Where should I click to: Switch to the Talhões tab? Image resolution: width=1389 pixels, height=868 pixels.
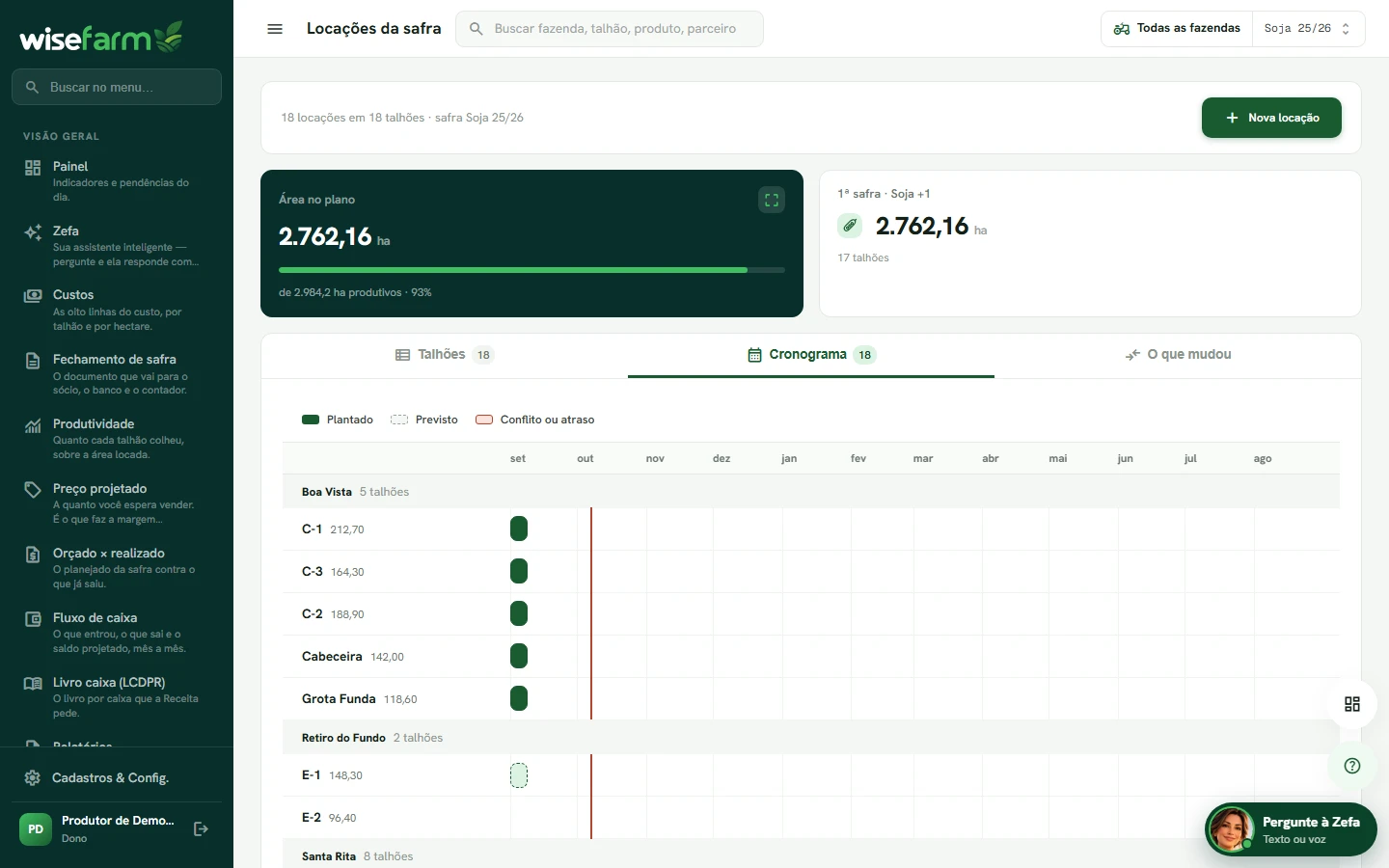click(x=445, y=355)
